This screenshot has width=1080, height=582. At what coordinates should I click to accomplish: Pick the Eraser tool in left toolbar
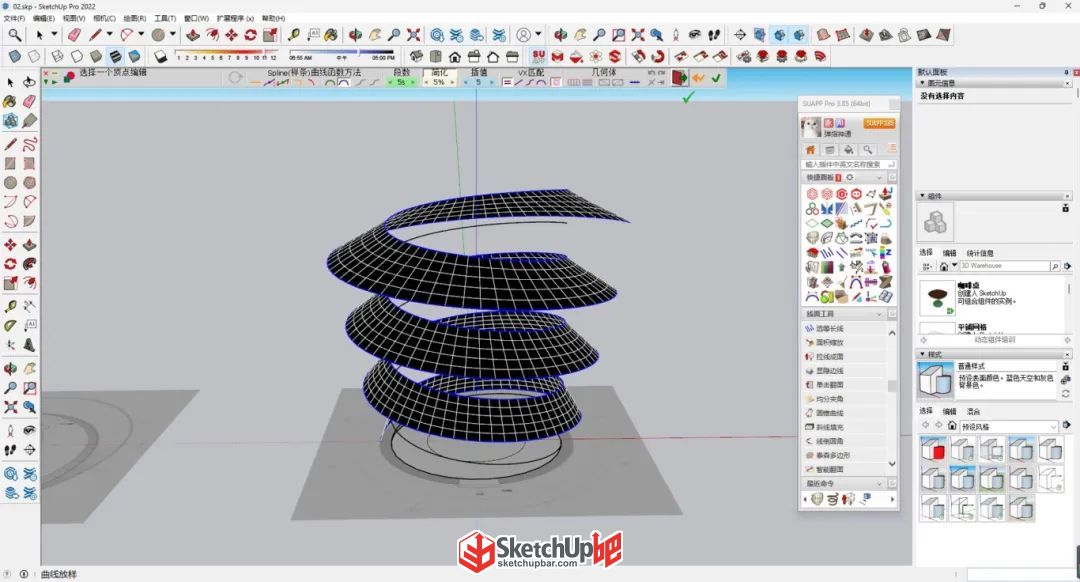pyautogui.click(x=29, y=101)
